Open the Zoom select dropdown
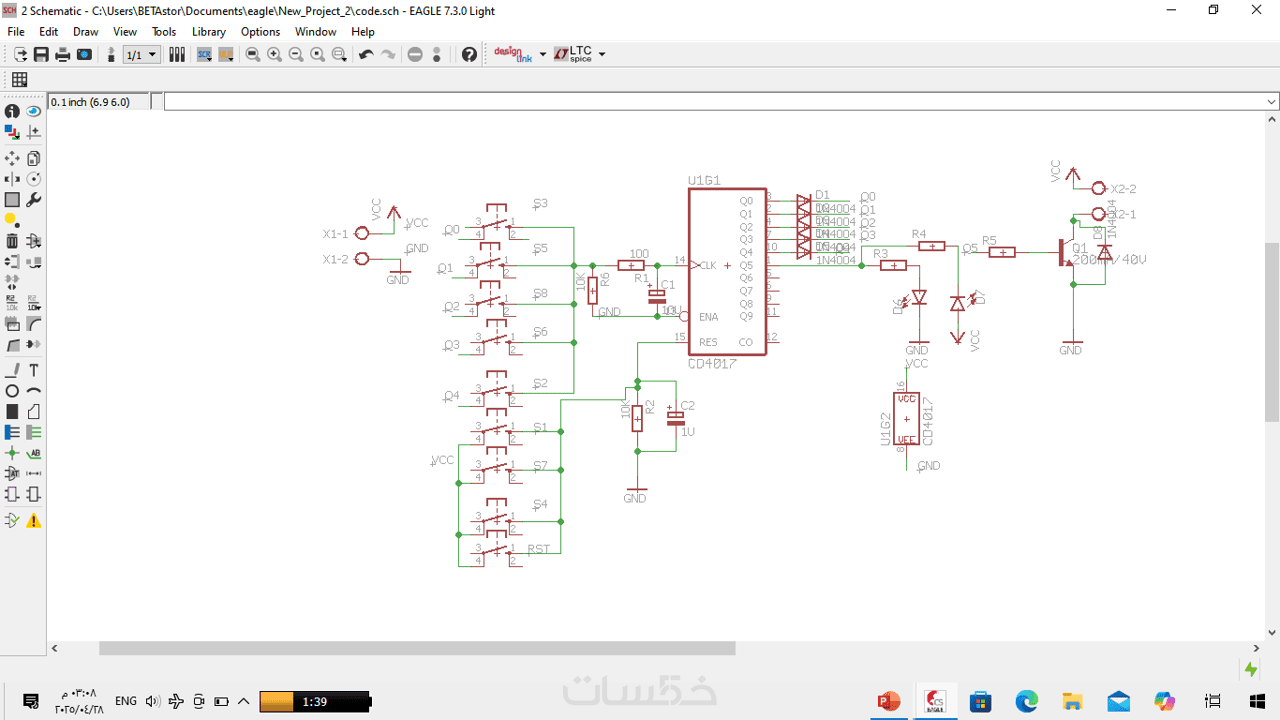The image size is (1280, 720). [339, 54]
